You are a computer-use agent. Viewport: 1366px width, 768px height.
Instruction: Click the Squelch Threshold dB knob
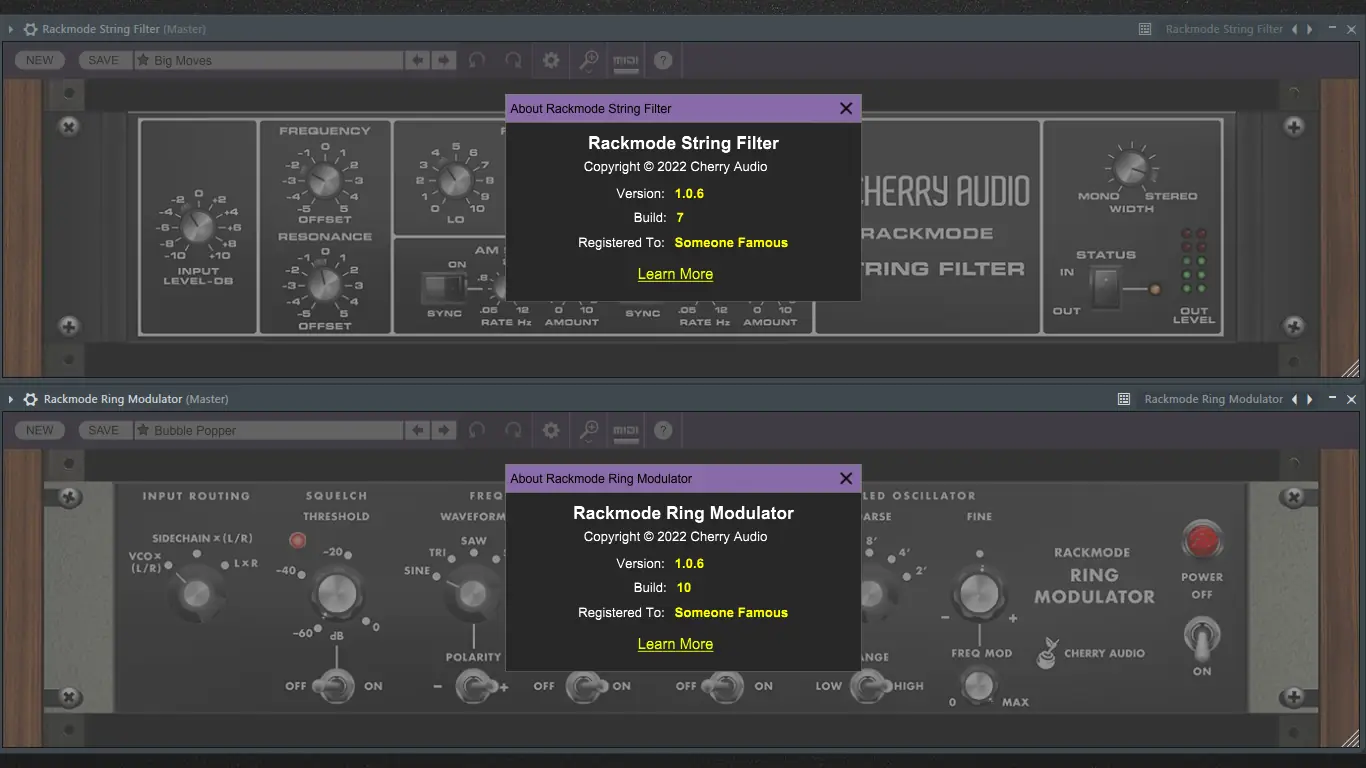point(336,594)
